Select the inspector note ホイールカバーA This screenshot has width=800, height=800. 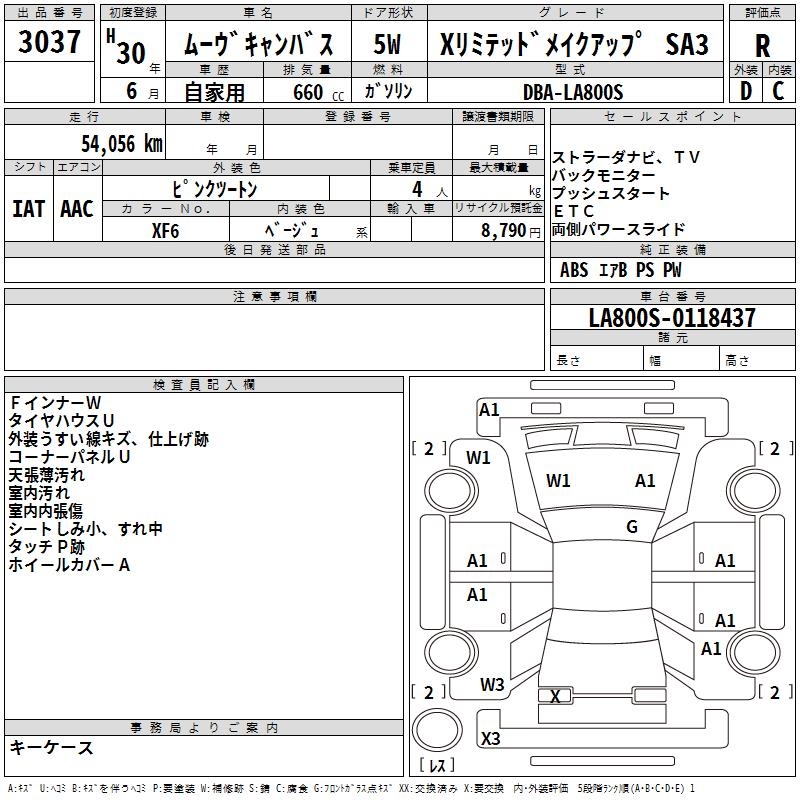point(69,565)
